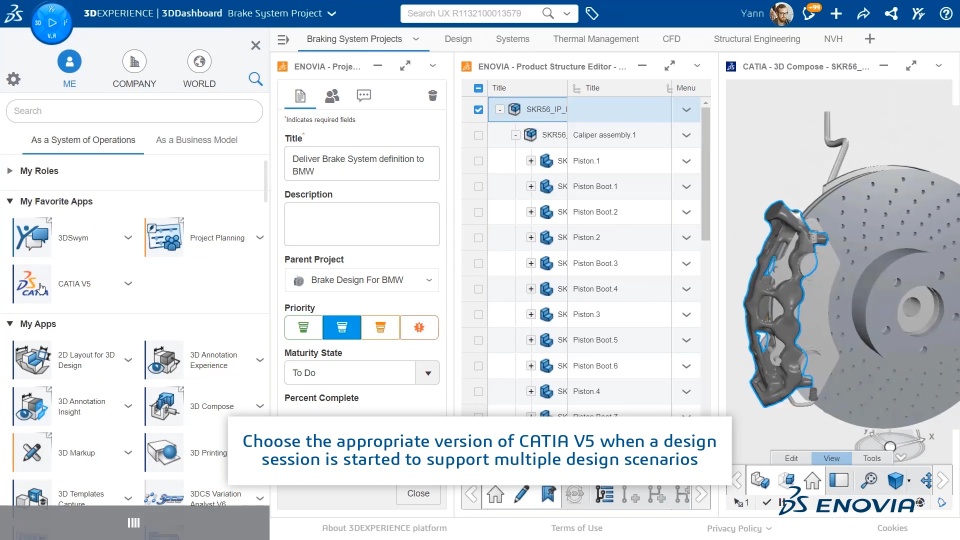Open the 3D Annotation Experience app
960x540 pixels.
pos(164,359)
